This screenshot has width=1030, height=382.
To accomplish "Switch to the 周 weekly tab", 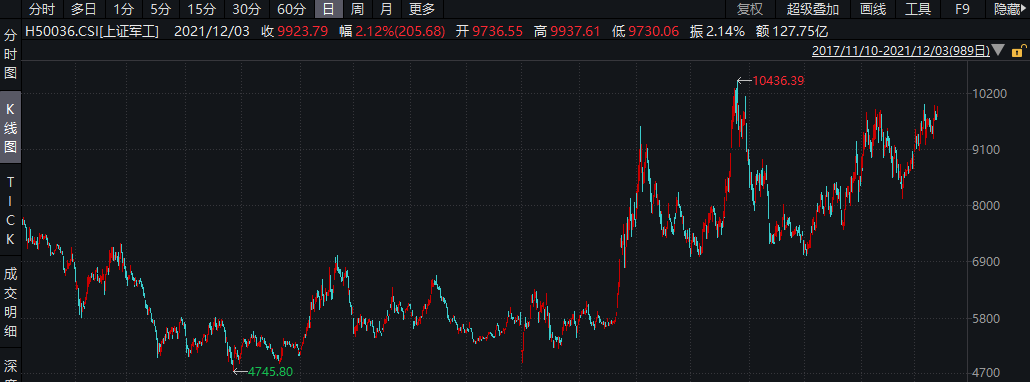I will 357,9.
